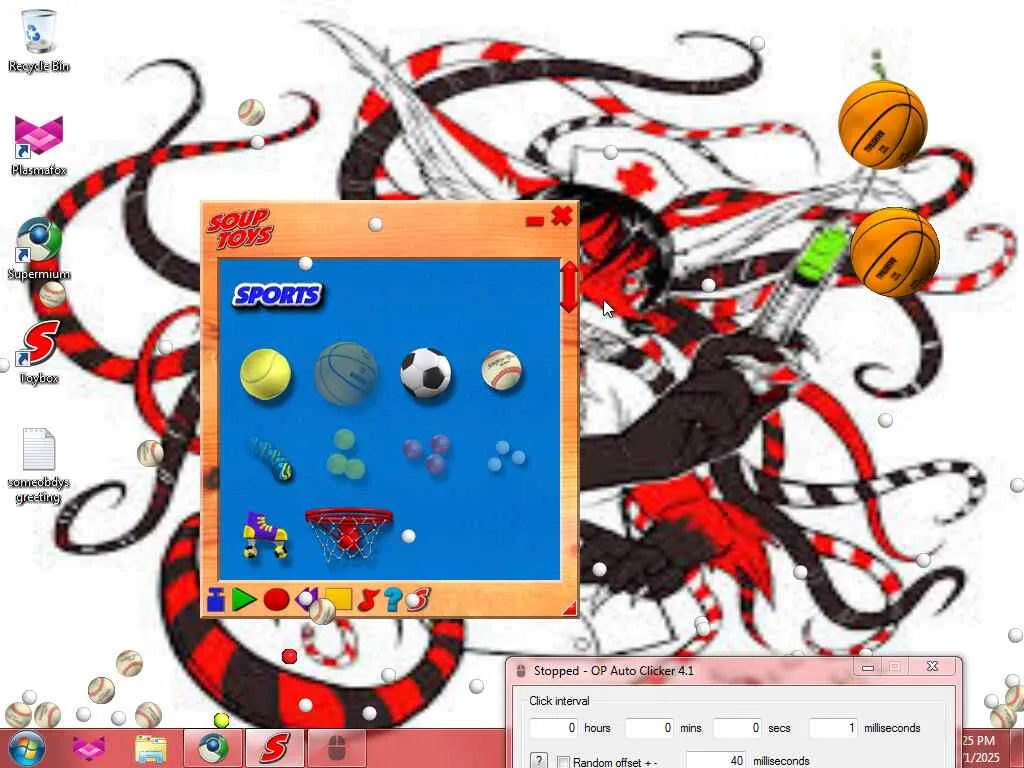Image resolution: width=1024 pixels, height=768 pixels.
Task: Choose the small light-blue balls toy
Action: pyautogui.click(x=506, y=456)
